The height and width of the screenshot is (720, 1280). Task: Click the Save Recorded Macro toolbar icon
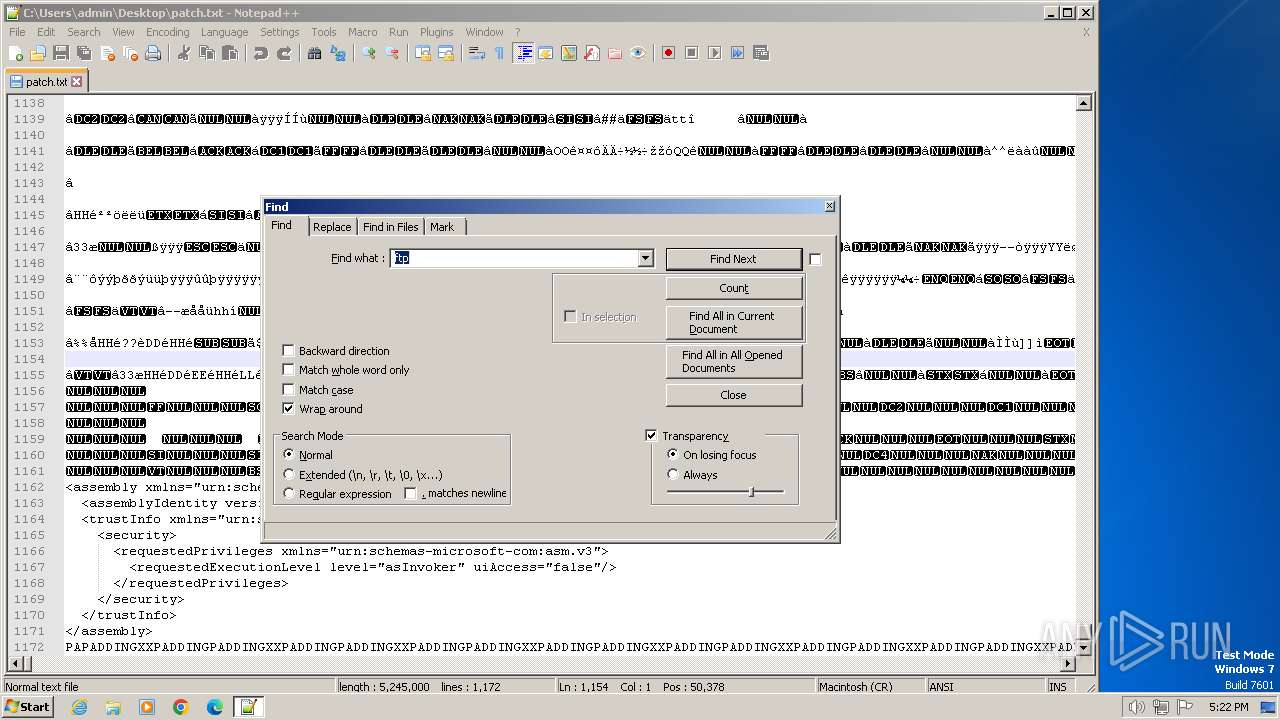[760, 53]
